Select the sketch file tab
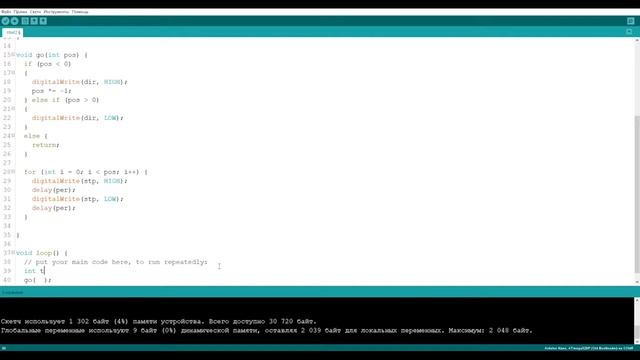 13,32
